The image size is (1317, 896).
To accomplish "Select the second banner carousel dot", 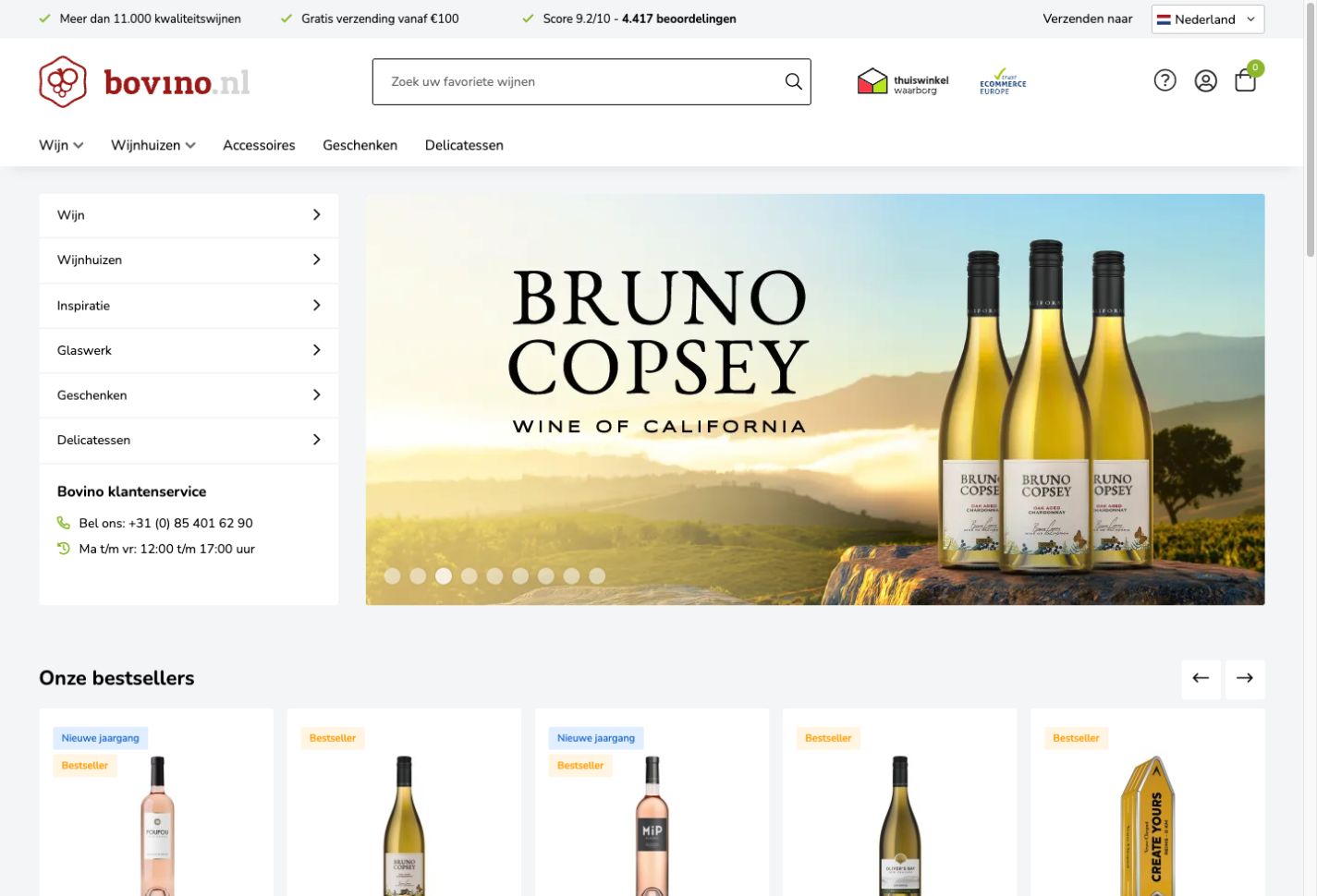I will [418, 575].
